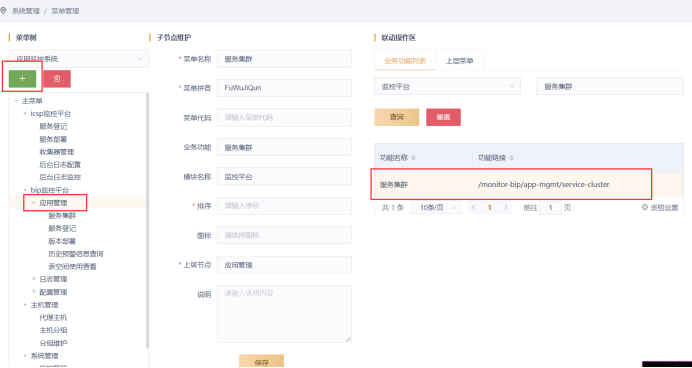692x368 pixels.
Task: Click the 保存 save button
Action: [261, 361]
